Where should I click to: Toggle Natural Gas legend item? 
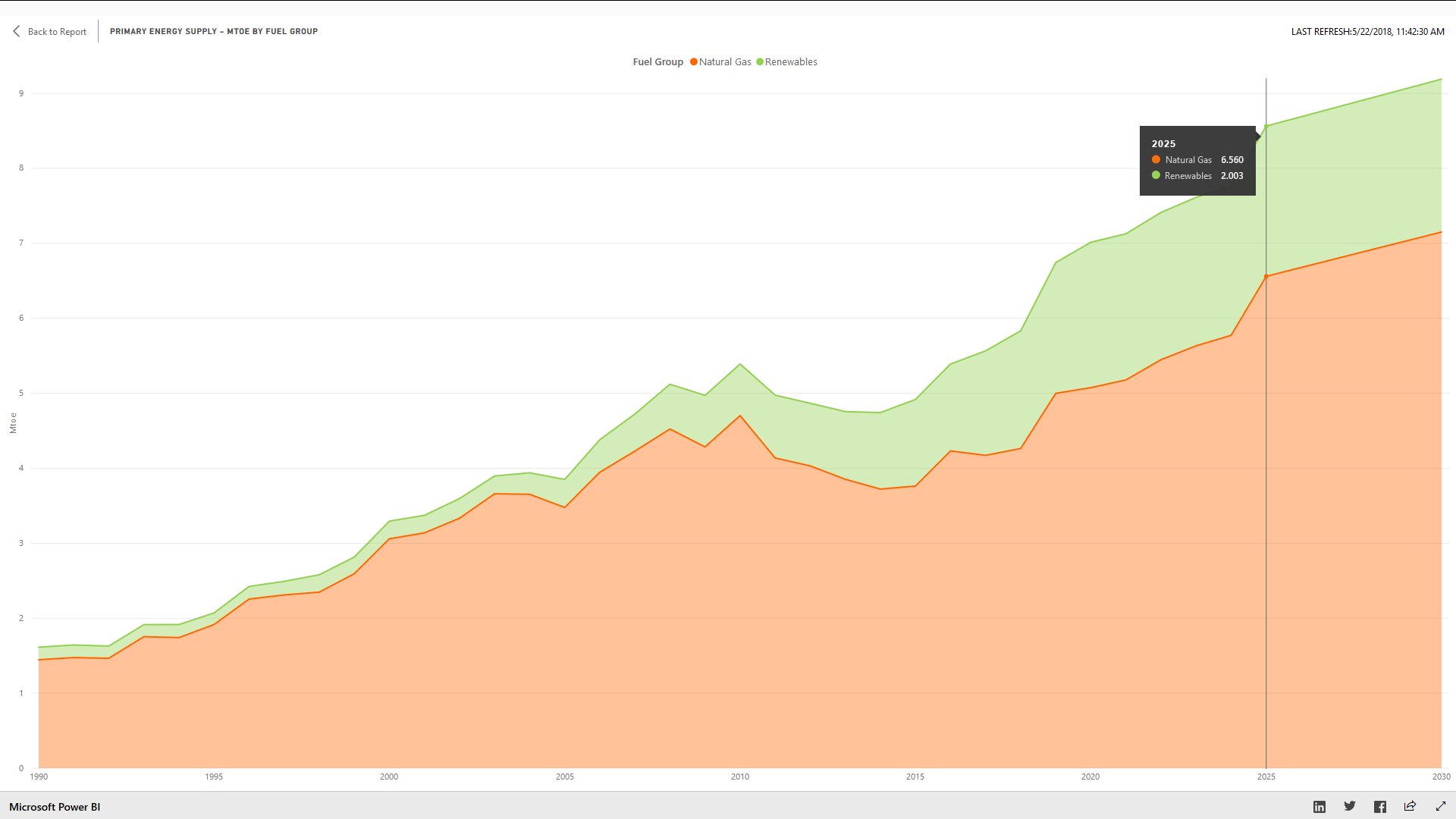click(724, 62)
